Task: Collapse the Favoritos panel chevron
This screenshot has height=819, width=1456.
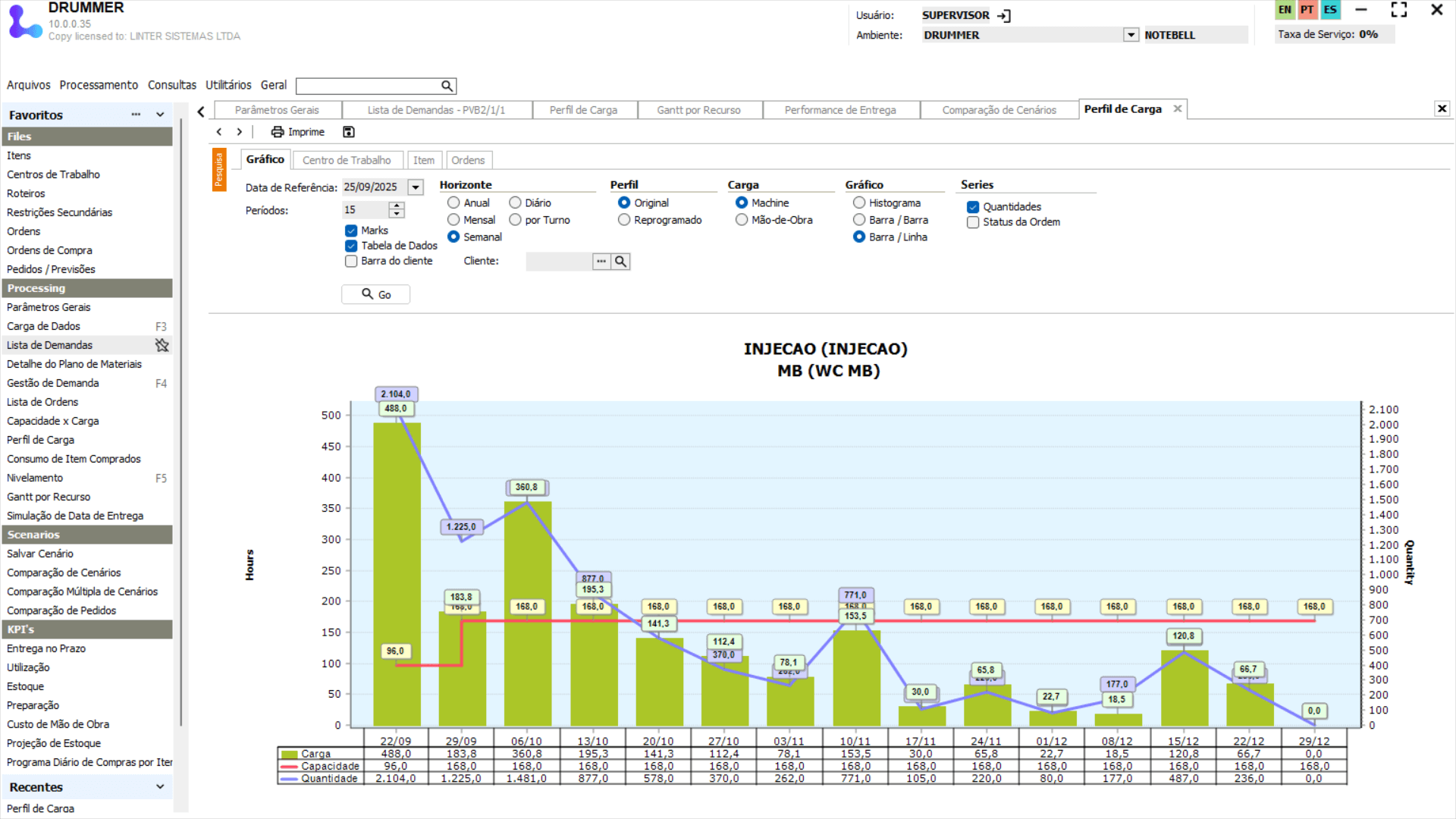Action: click(x=160, y=115)
